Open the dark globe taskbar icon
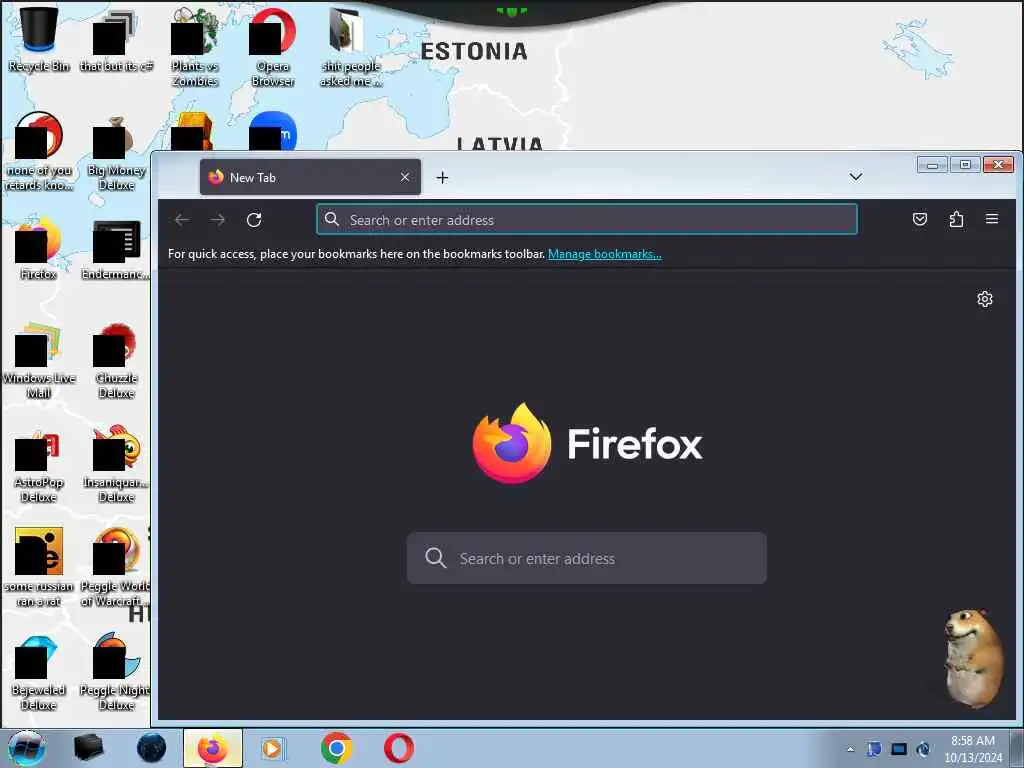1024x768 pixels. (151, 748)
